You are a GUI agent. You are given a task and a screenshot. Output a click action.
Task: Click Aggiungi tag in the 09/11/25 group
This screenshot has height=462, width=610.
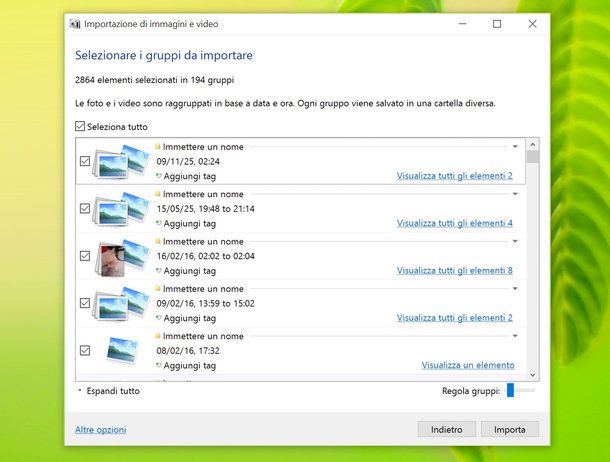point(189,176)
